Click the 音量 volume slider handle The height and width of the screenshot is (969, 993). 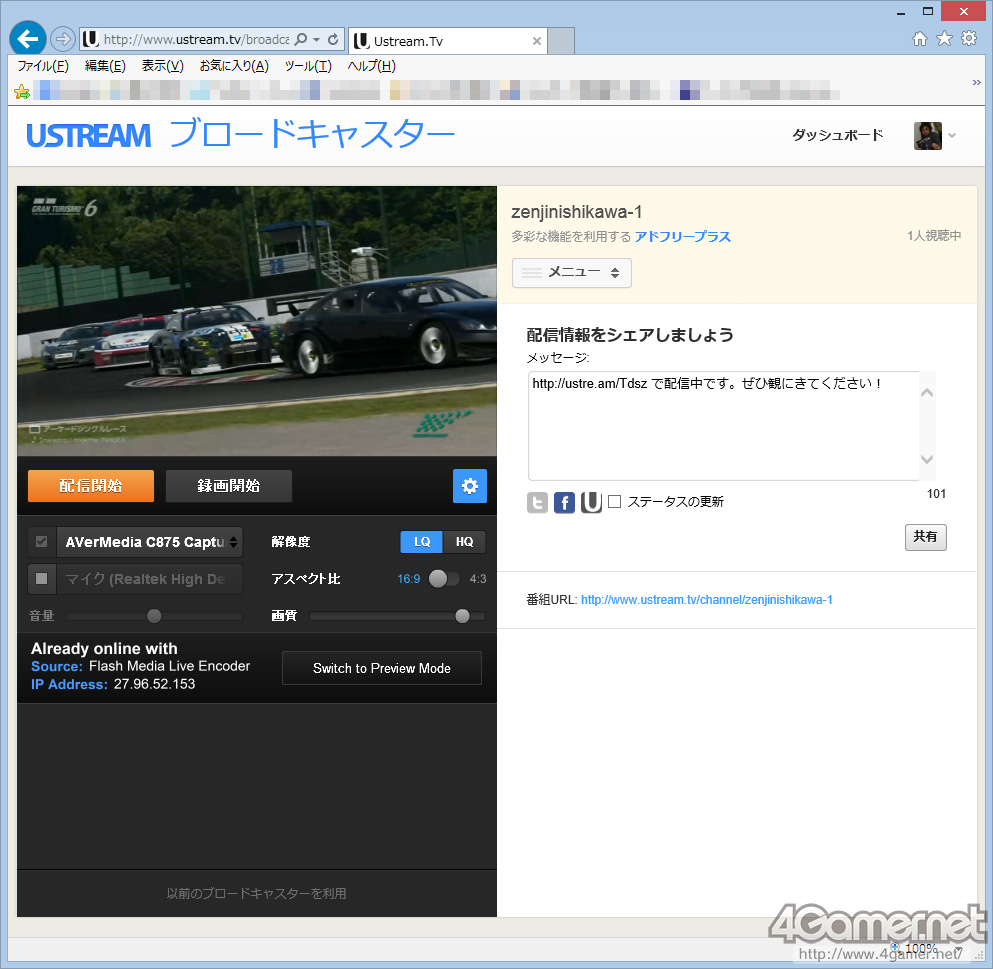(154, 616)
